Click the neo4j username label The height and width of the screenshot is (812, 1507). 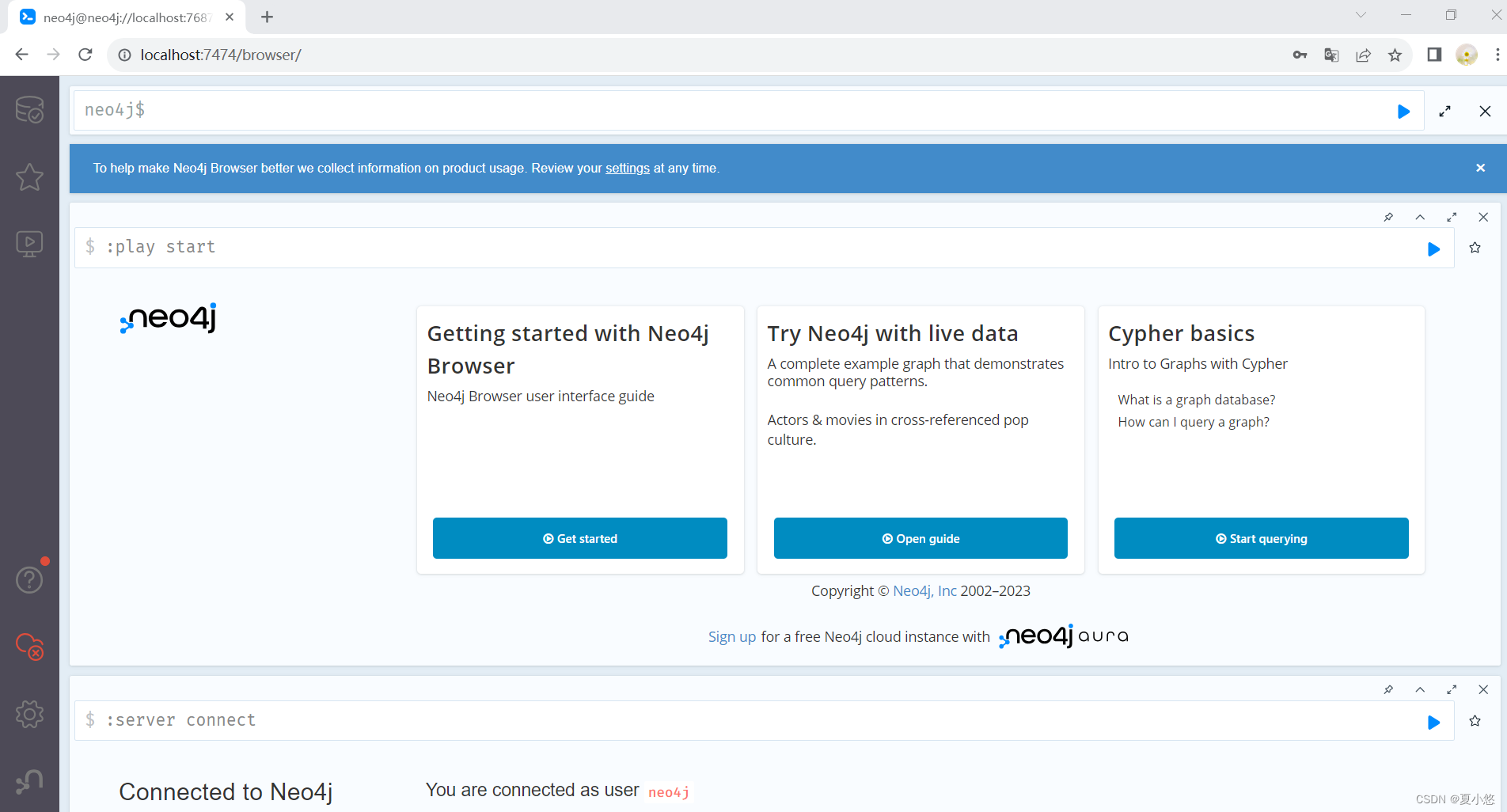669,792
